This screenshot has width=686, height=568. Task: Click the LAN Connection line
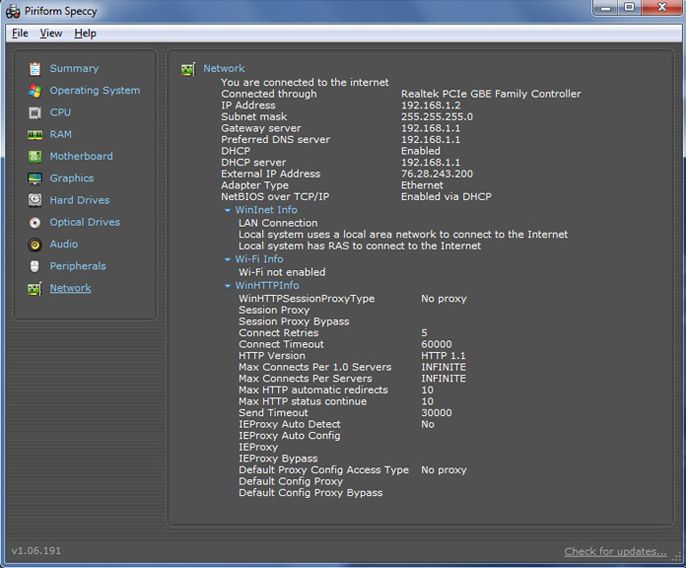point(278,223)
